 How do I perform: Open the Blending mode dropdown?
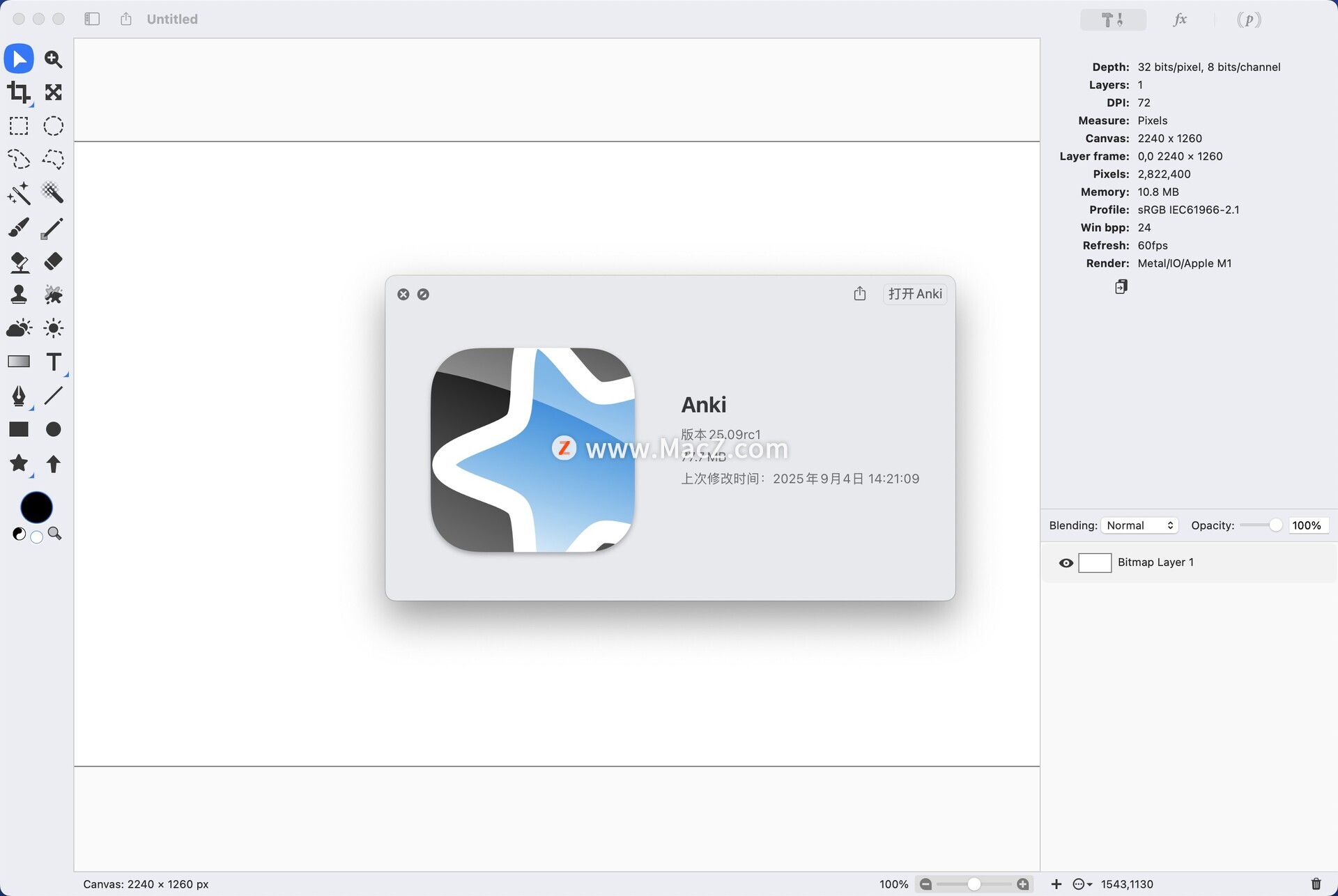pyautogui.click(x=1139, y=525)
